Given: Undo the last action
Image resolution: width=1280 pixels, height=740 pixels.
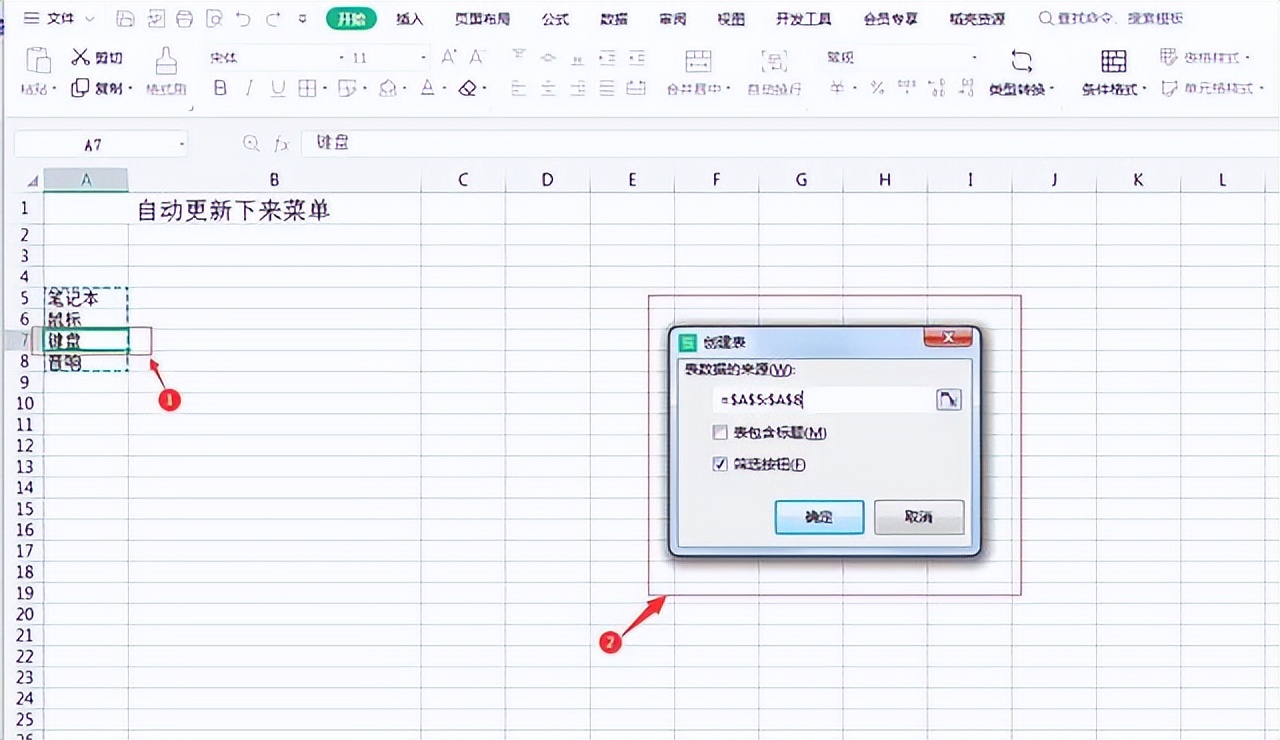Looking at the screenshot, I should click(243, 18).
